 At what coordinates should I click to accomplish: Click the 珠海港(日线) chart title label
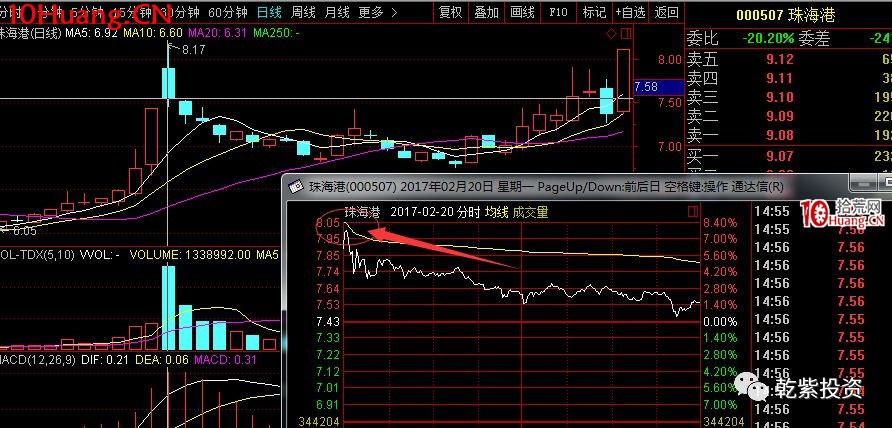click(31, 34)
